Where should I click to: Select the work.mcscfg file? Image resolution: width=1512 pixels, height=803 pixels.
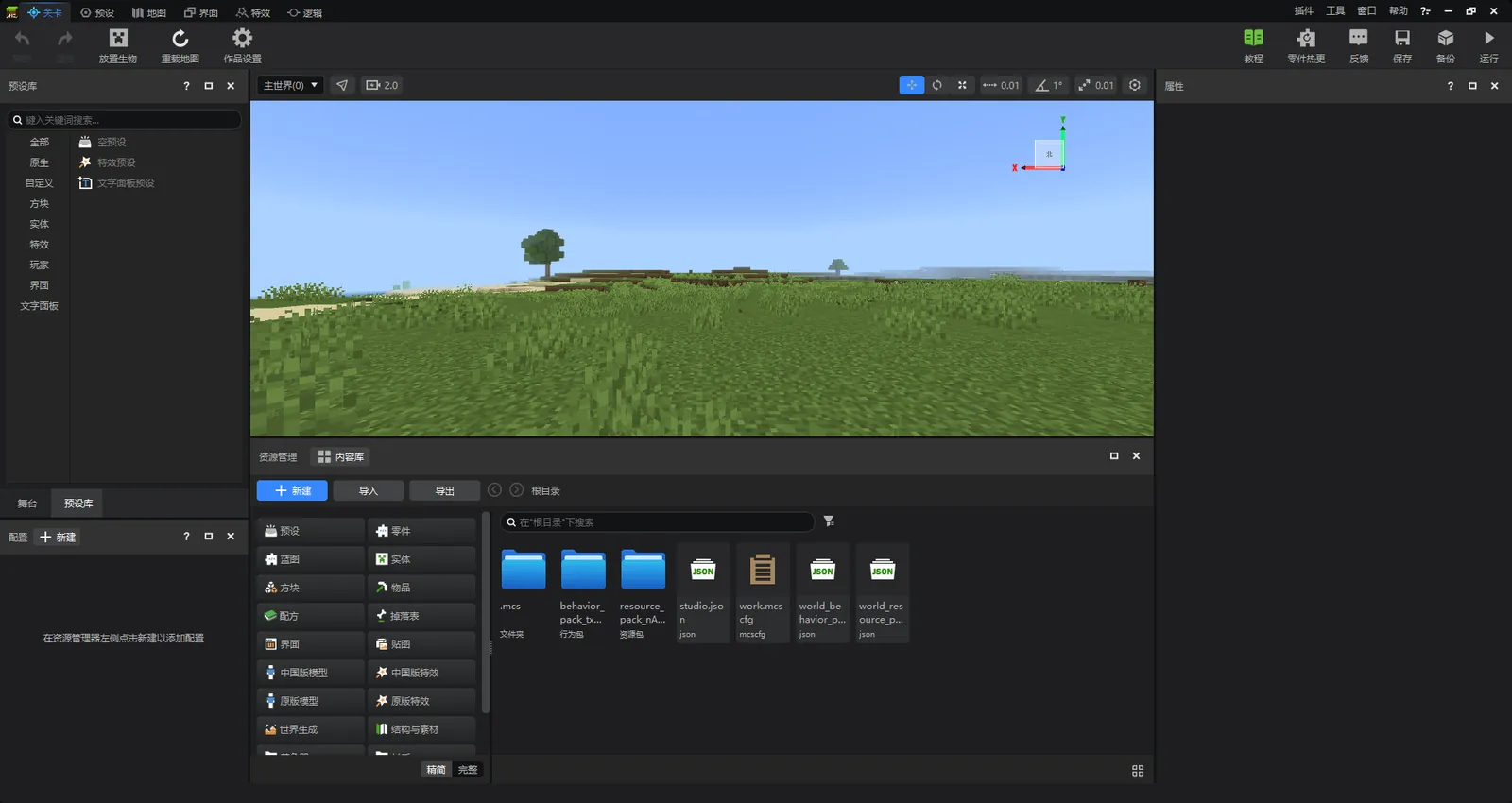pyautogui.click(x=762, y=593)
